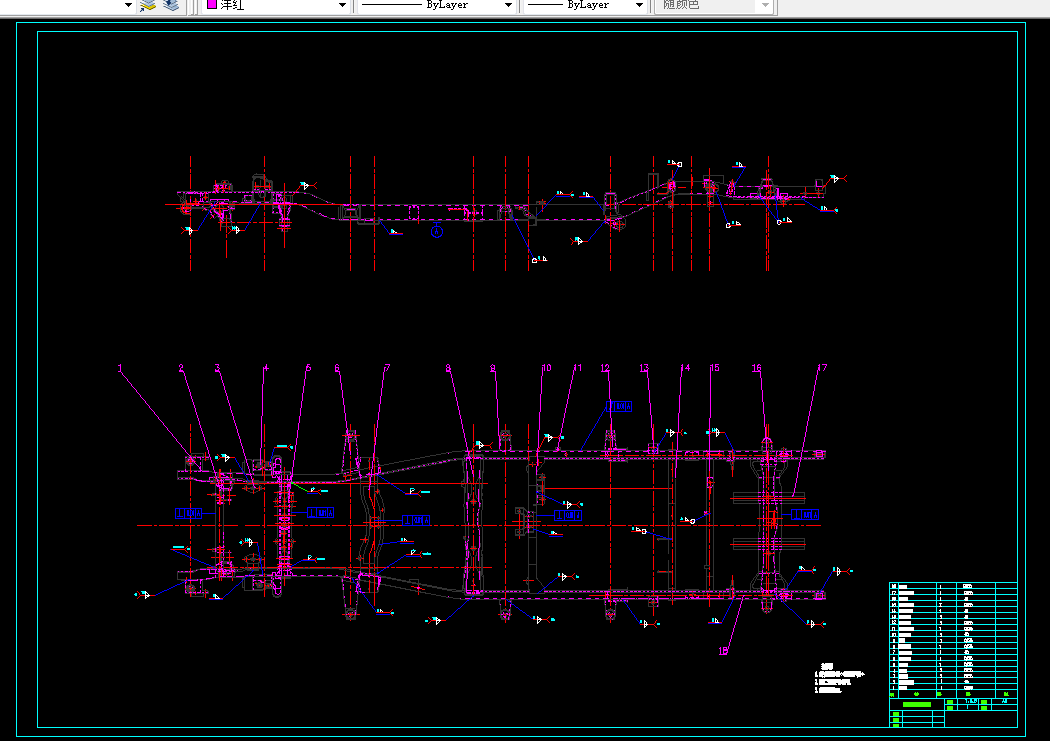Select part number label 17 in plan view
The height and width of the screenshot is (741, 1050).
click(x=822, y=367)
